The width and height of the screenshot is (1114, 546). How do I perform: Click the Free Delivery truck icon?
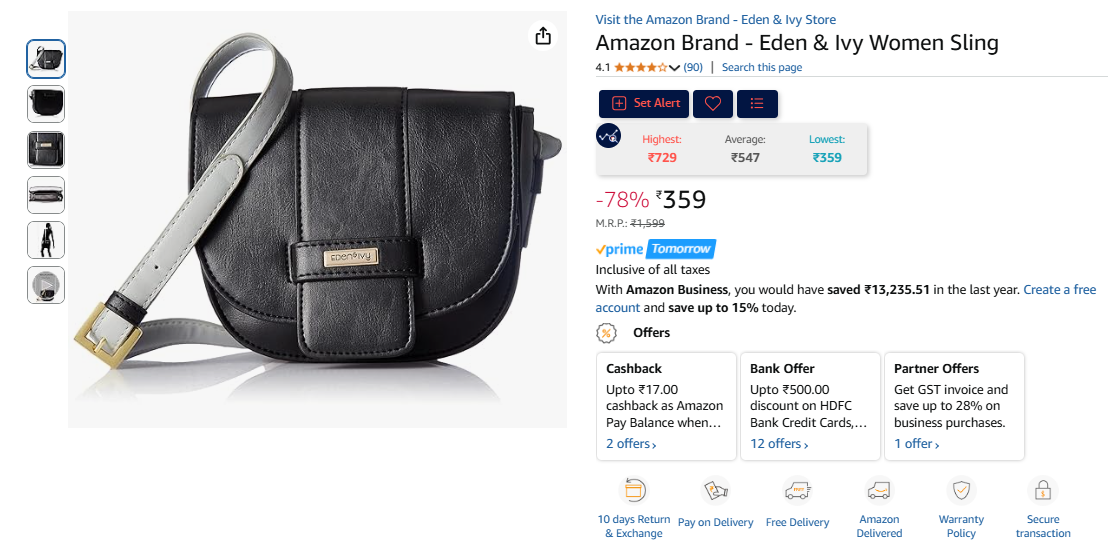[797, 490]
